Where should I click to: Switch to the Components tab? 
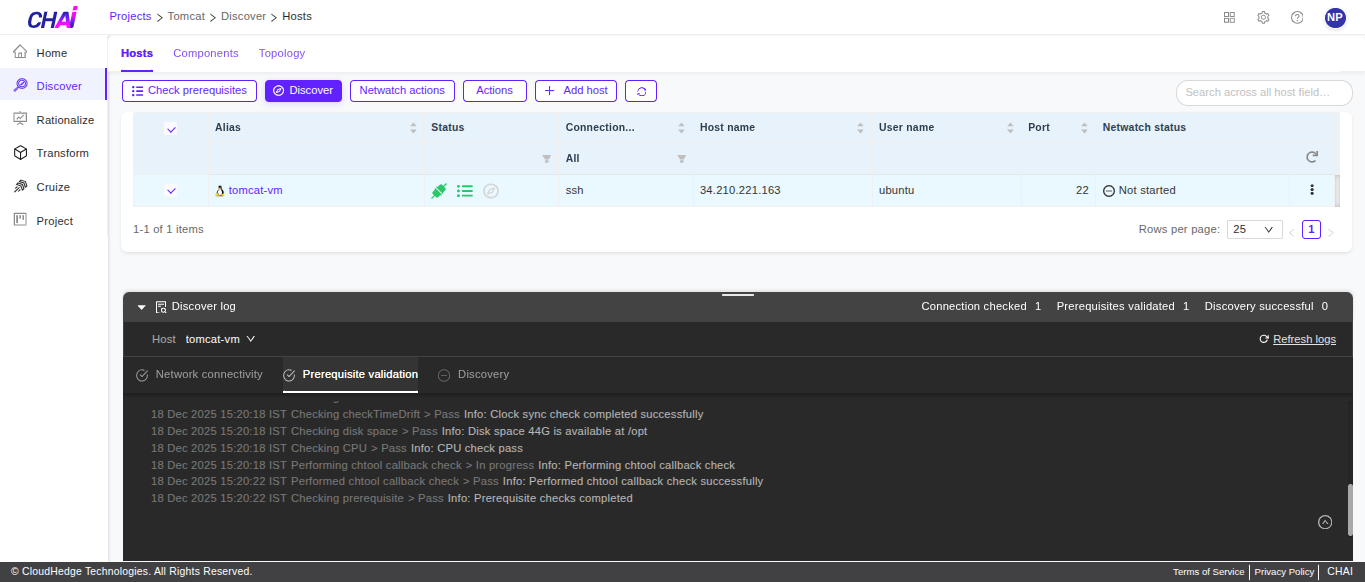206,53
